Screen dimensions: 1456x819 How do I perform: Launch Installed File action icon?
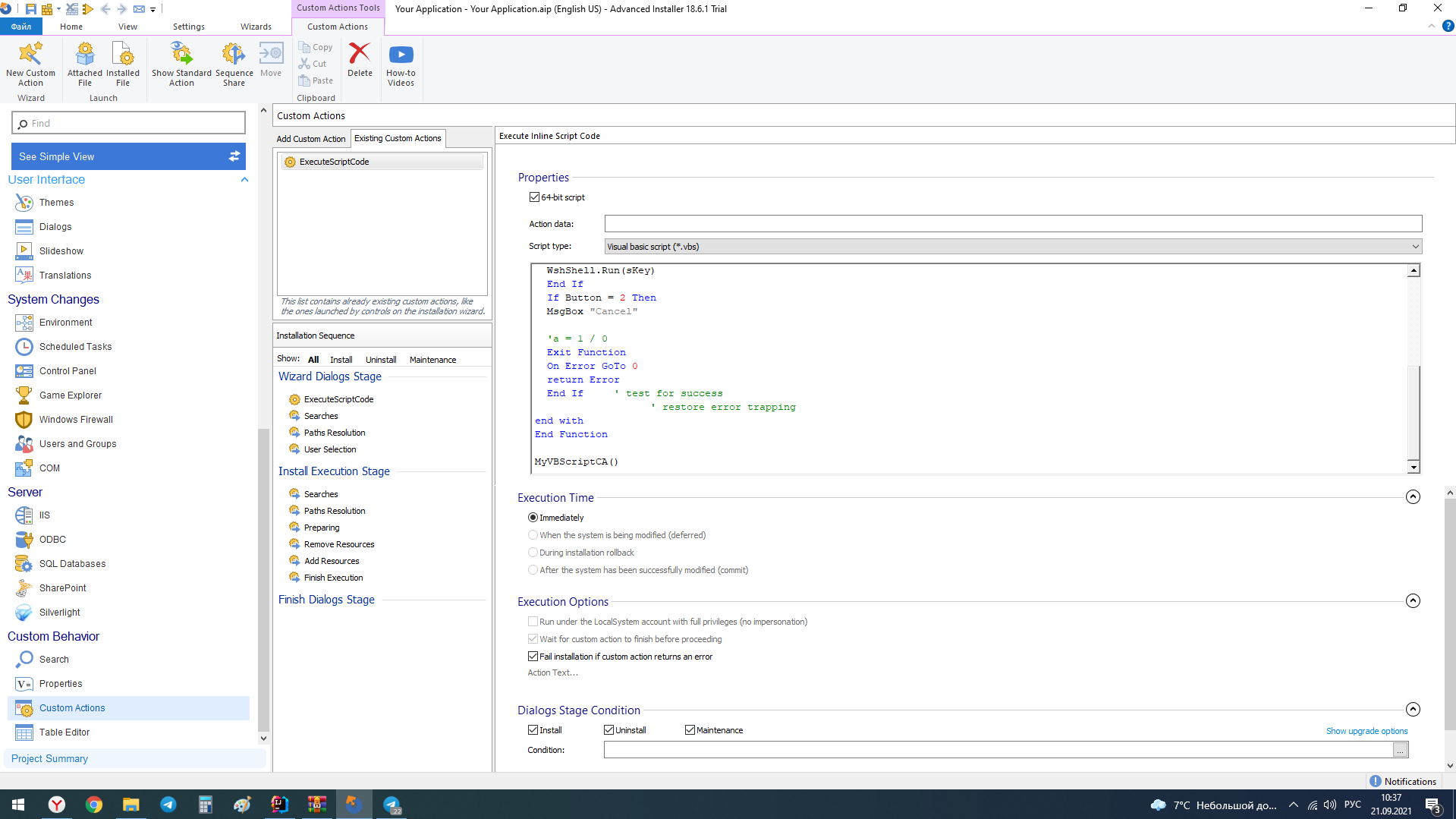click(x=122, y=54)
